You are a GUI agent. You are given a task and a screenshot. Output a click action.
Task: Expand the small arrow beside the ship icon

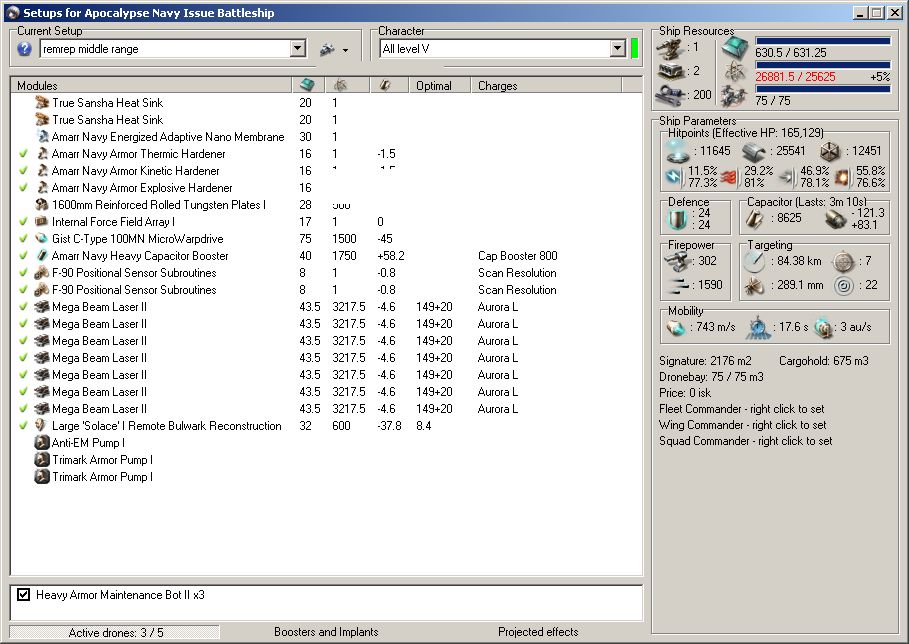click(345, 50)
